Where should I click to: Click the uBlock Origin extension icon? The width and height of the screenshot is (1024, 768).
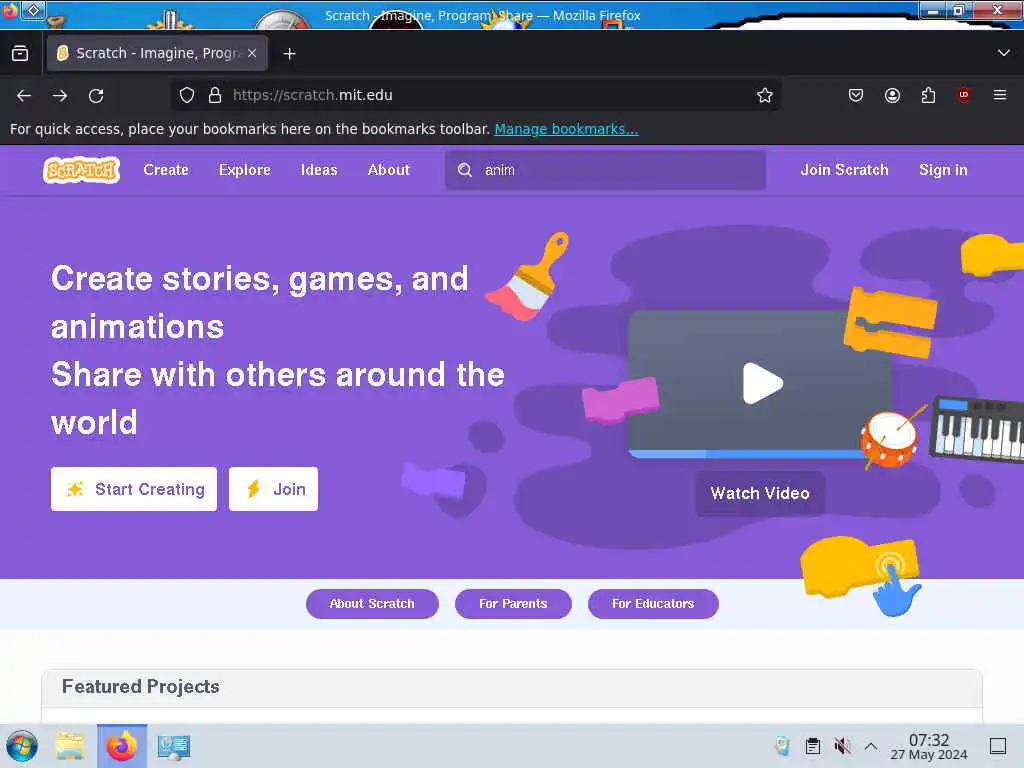[x=964, y=95]
